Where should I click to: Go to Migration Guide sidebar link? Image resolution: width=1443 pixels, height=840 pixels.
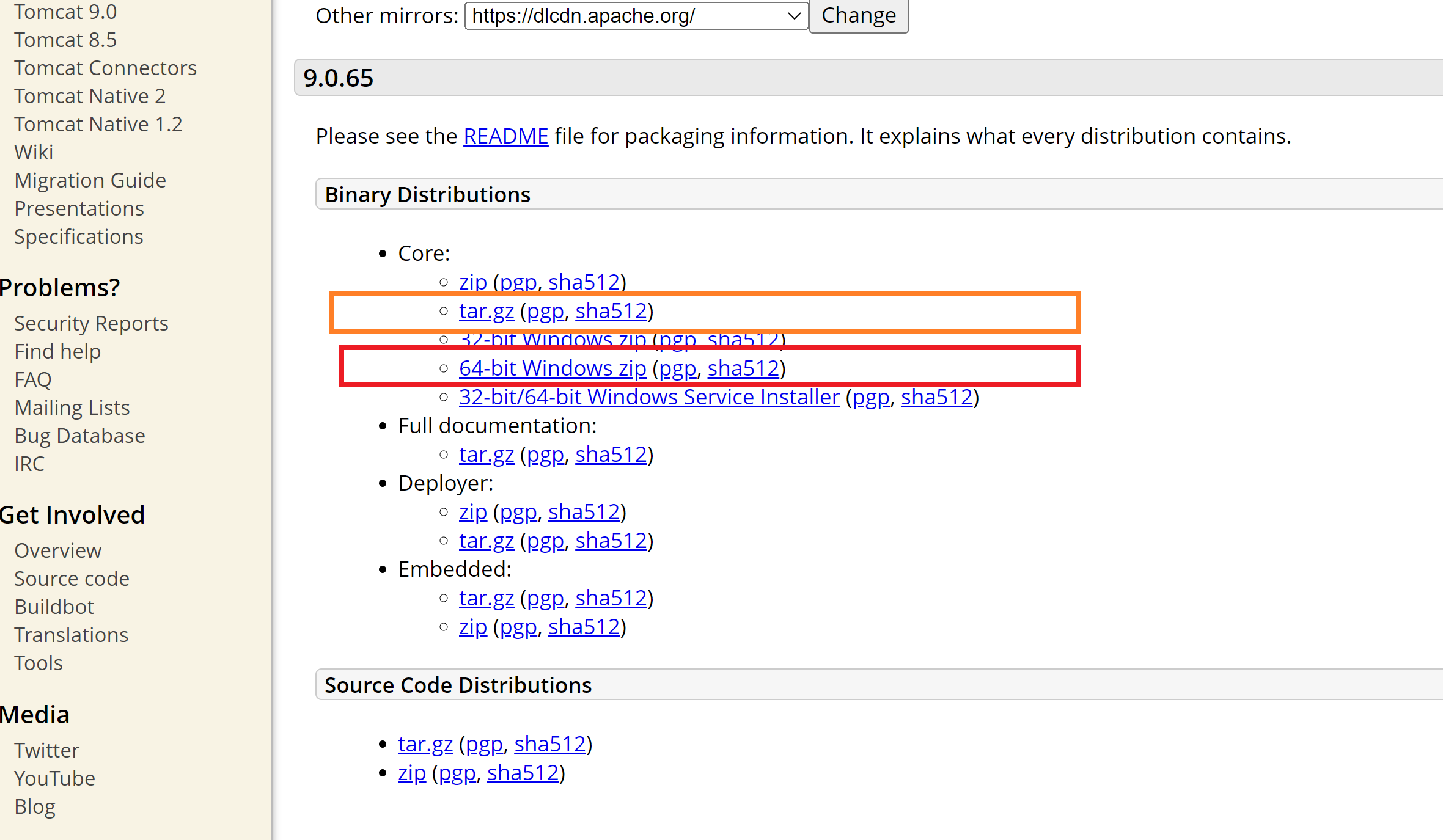(x=90, y=180)
